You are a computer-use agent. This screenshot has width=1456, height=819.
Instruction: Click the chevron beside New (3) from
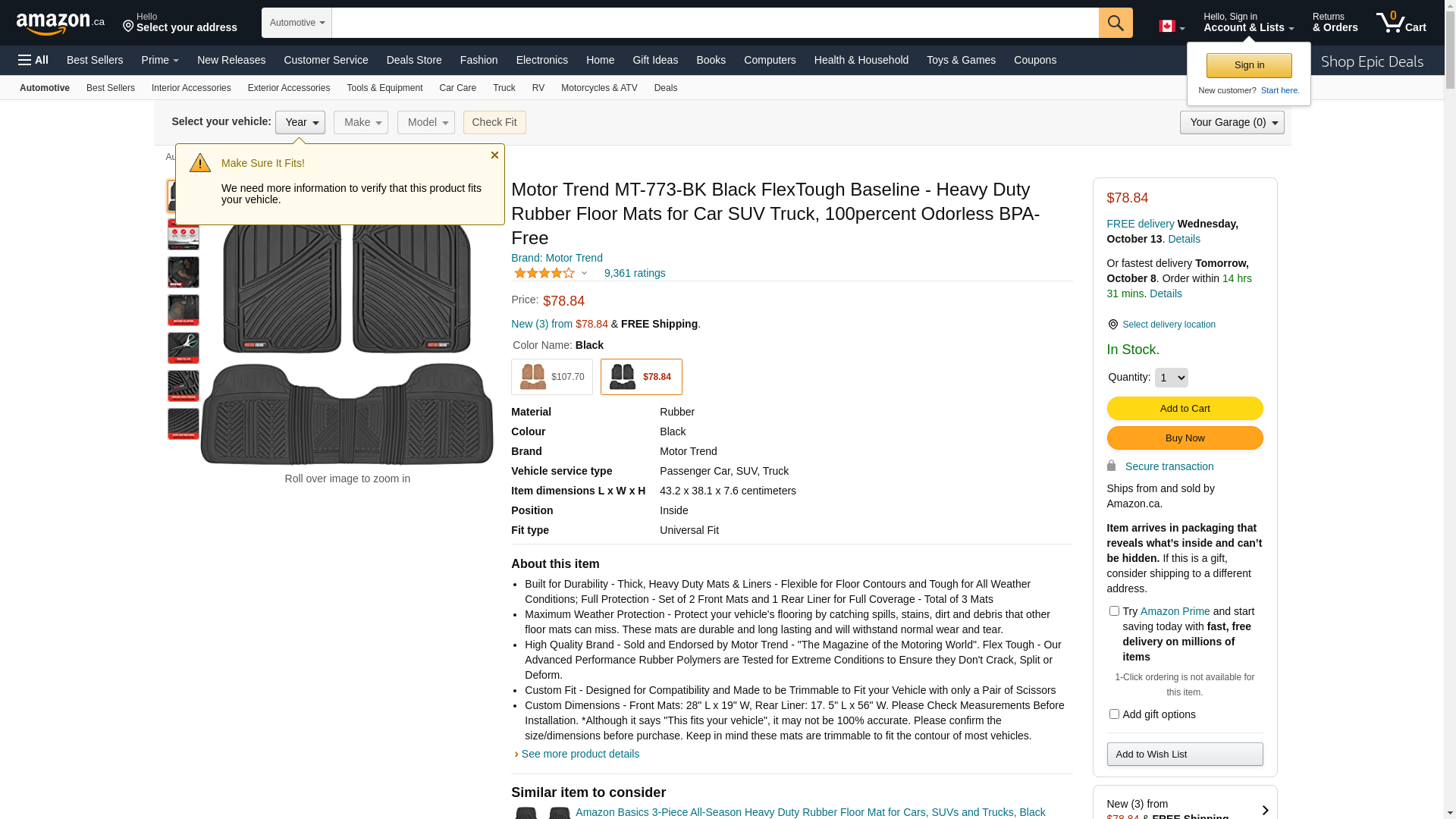[1265, 810]
